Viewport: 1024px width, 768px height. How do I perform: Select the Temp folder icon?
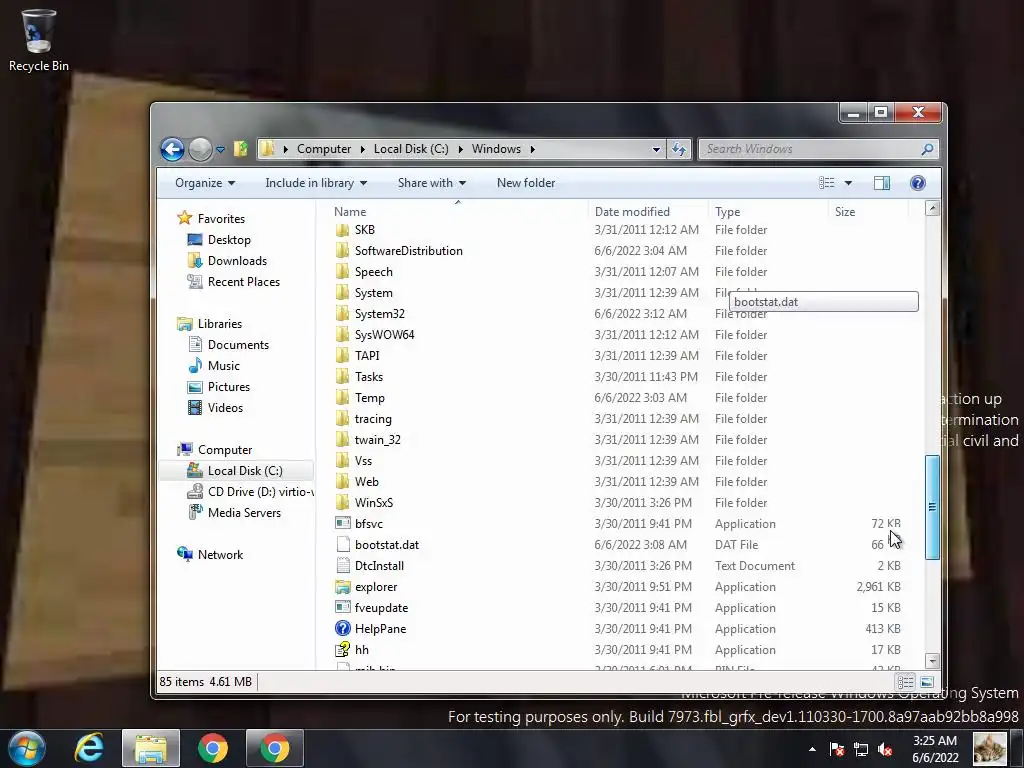click(x=342, y=398)
